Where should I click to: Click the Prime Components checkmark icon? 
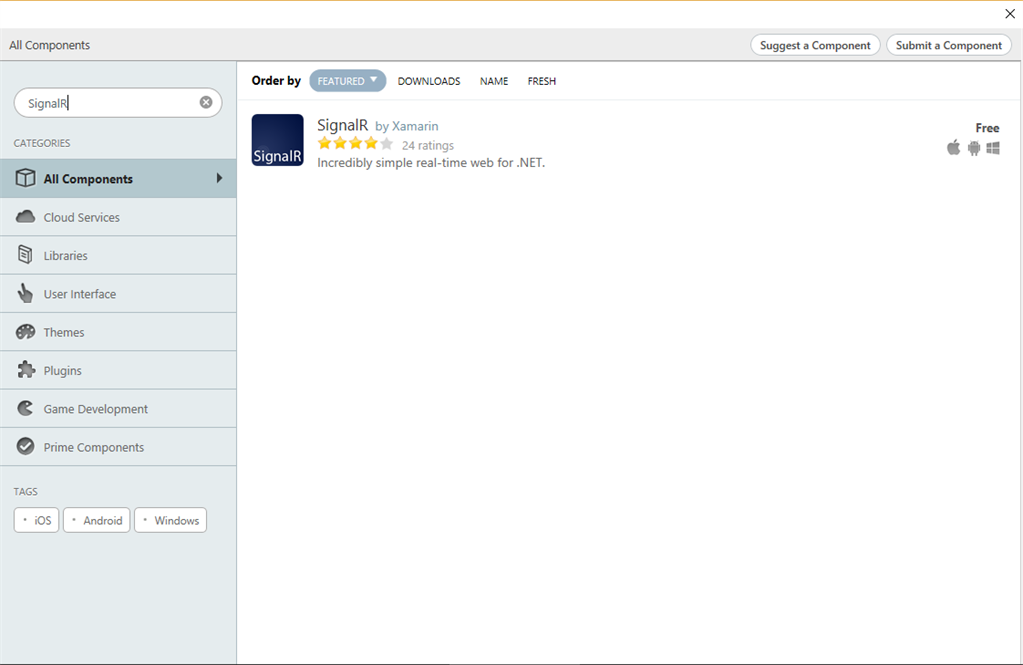(25, 446)
